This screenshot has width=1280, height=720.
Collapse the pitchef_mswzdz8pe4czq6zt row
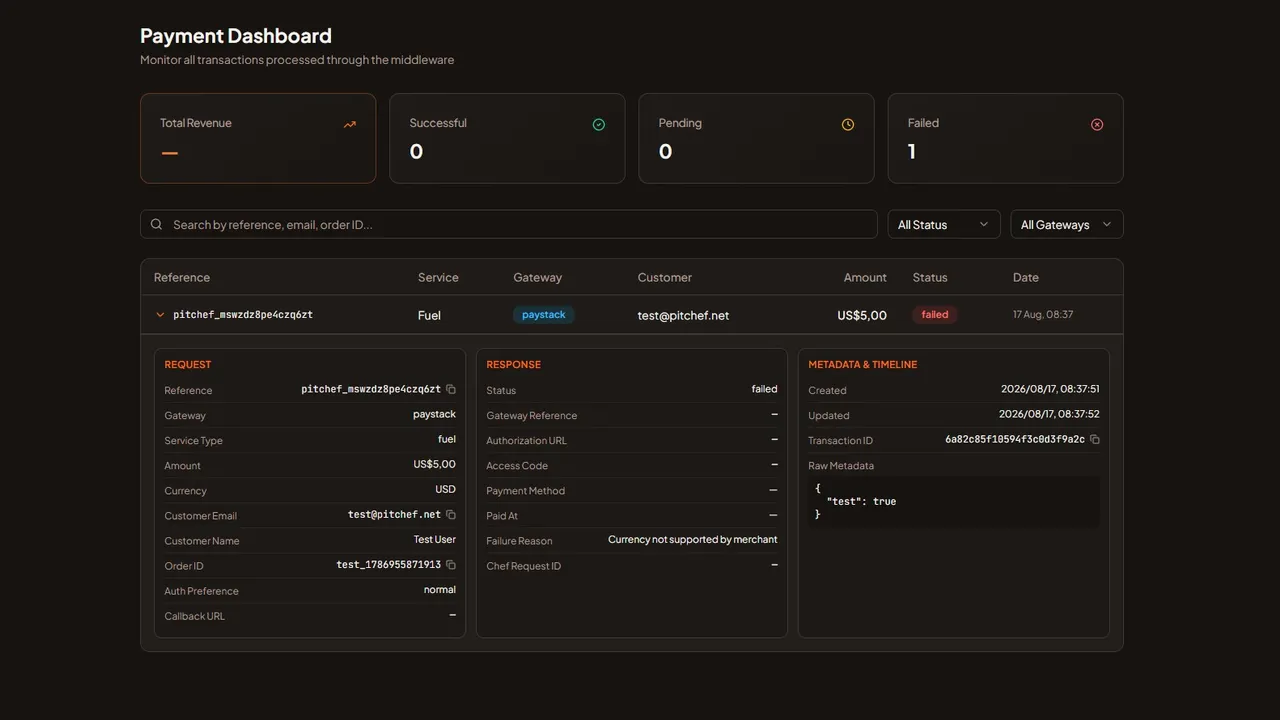coord(160,314)
